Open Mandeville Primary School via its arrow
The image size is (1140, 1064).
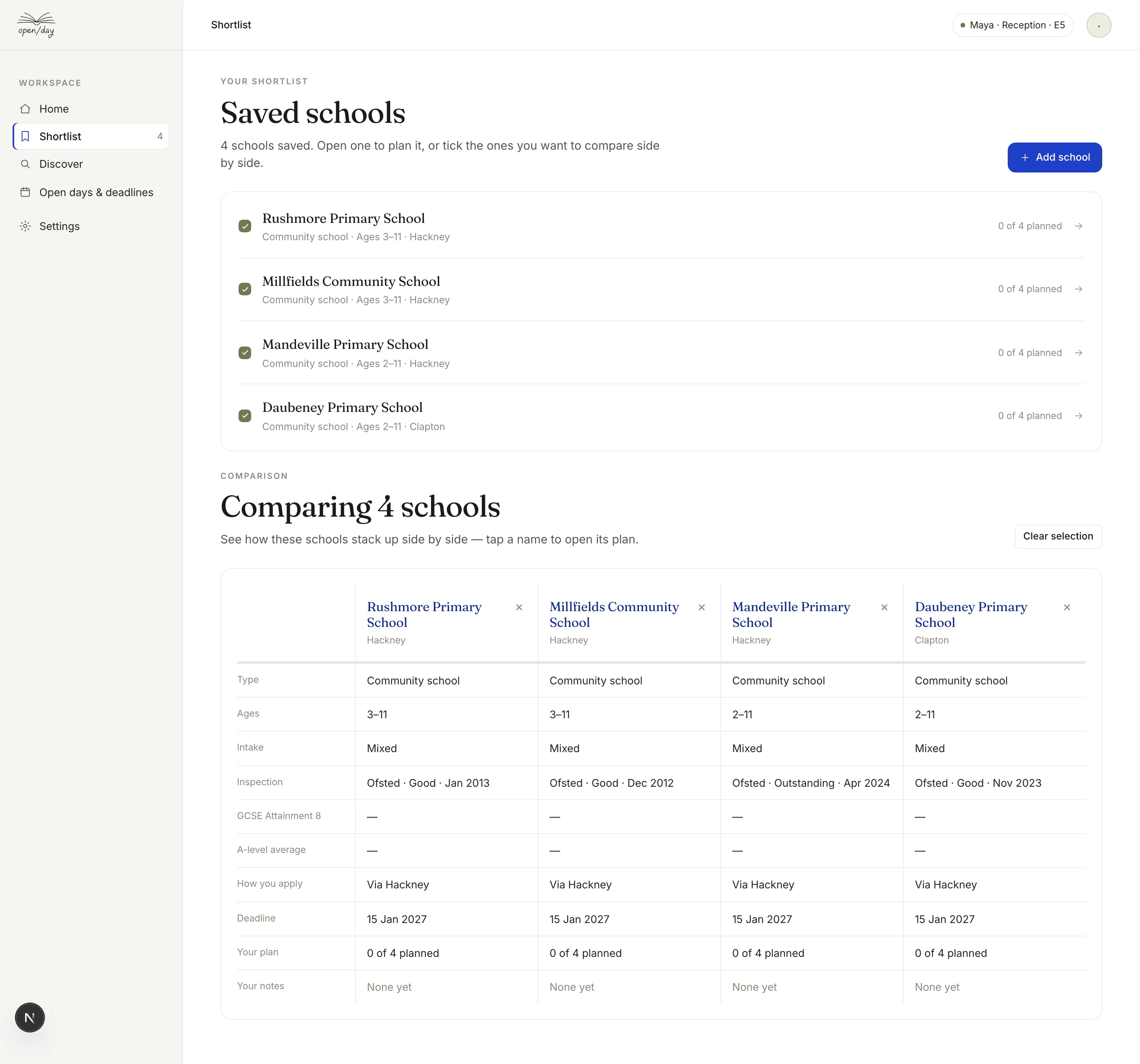pyautogui.click(x=1079, y=353)
